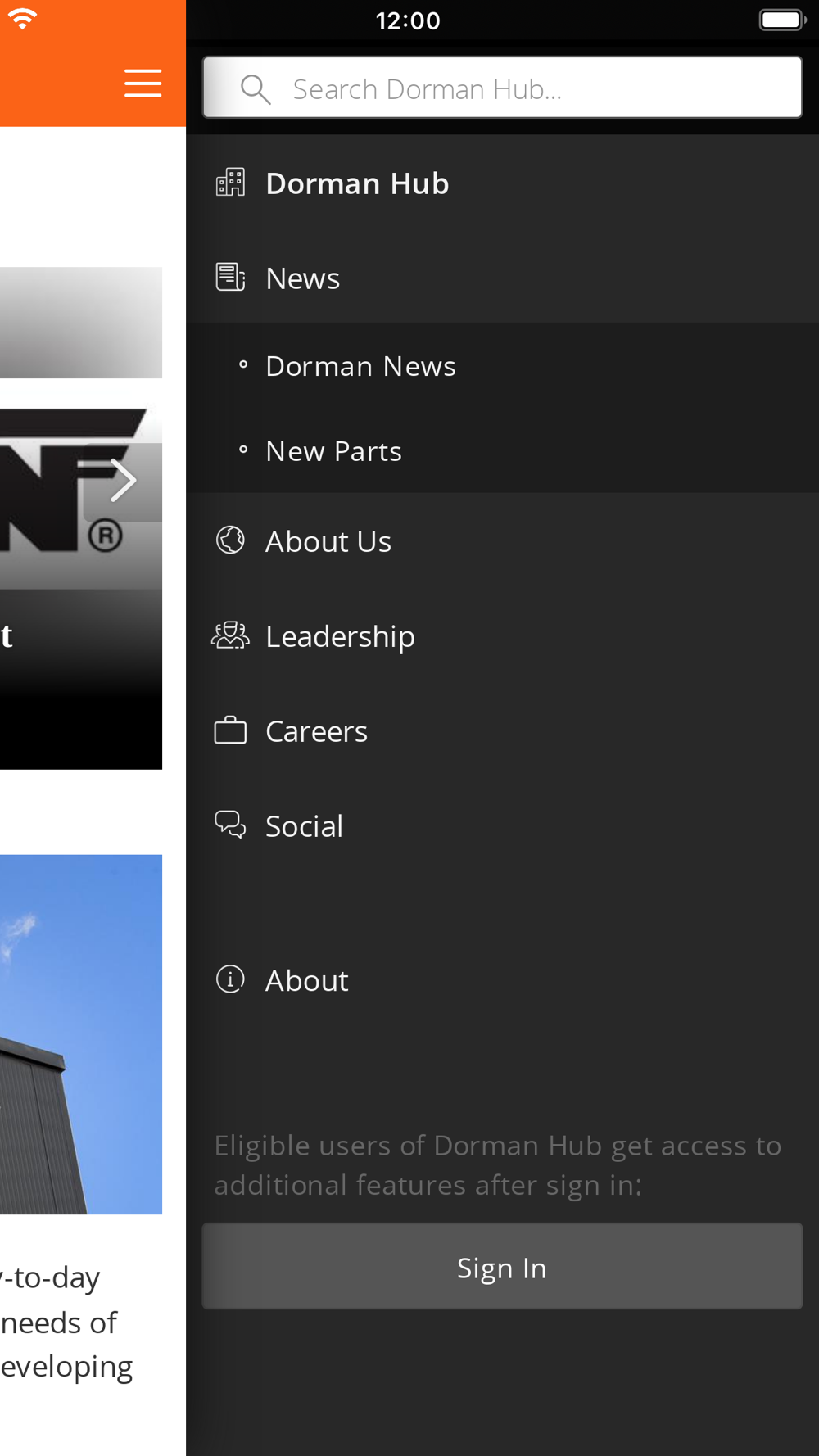Tap the Dorman logo banner image
This screenshot has width=819, height=1456.
(x=81, y=518)
